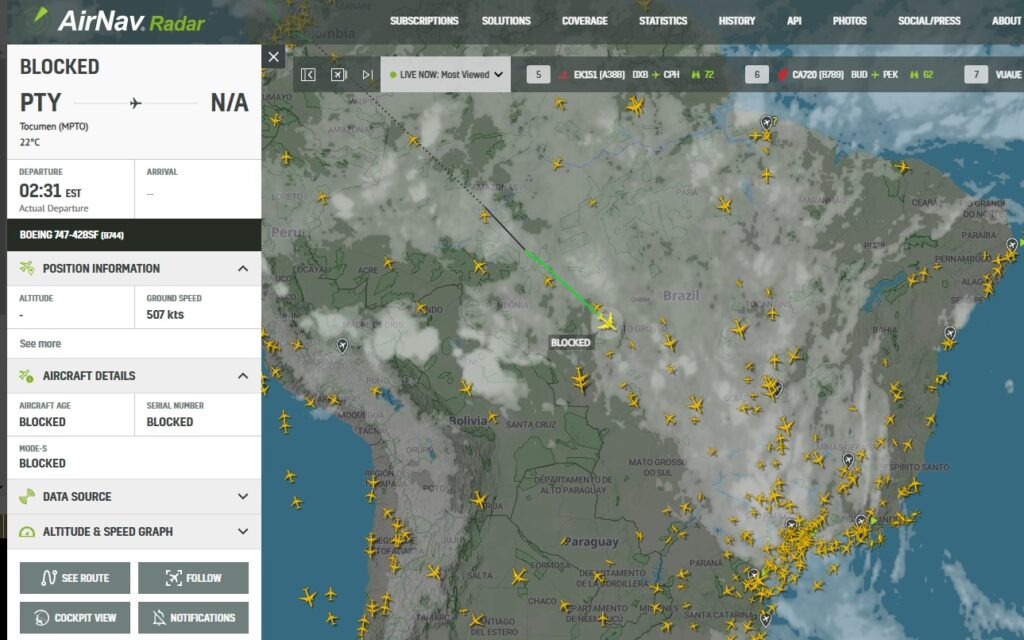Viewport: 1024px width, 640px height.
Task: Collapse the Position Information section
Action: [x=243, y=268]
